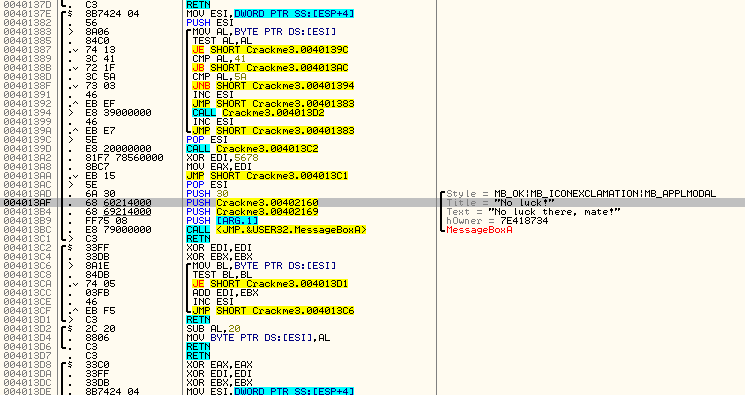Image resolution: width=745 pixels, height=395 pixels.
Task: Click the CALL Crackme3.004013C2 instruction
Action: 252,148
